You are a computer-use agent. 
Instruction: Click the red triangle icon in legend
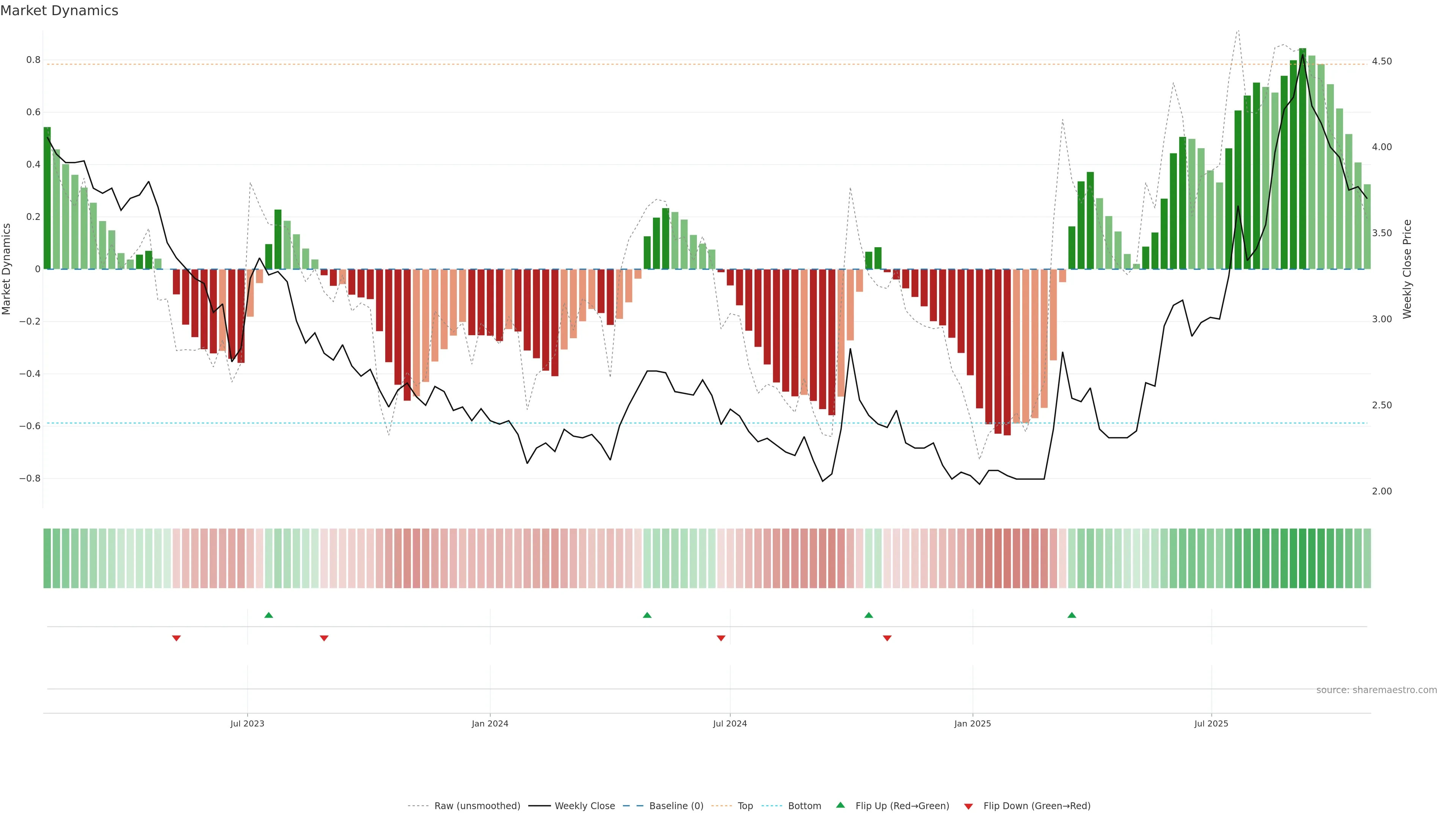[968, 806]
